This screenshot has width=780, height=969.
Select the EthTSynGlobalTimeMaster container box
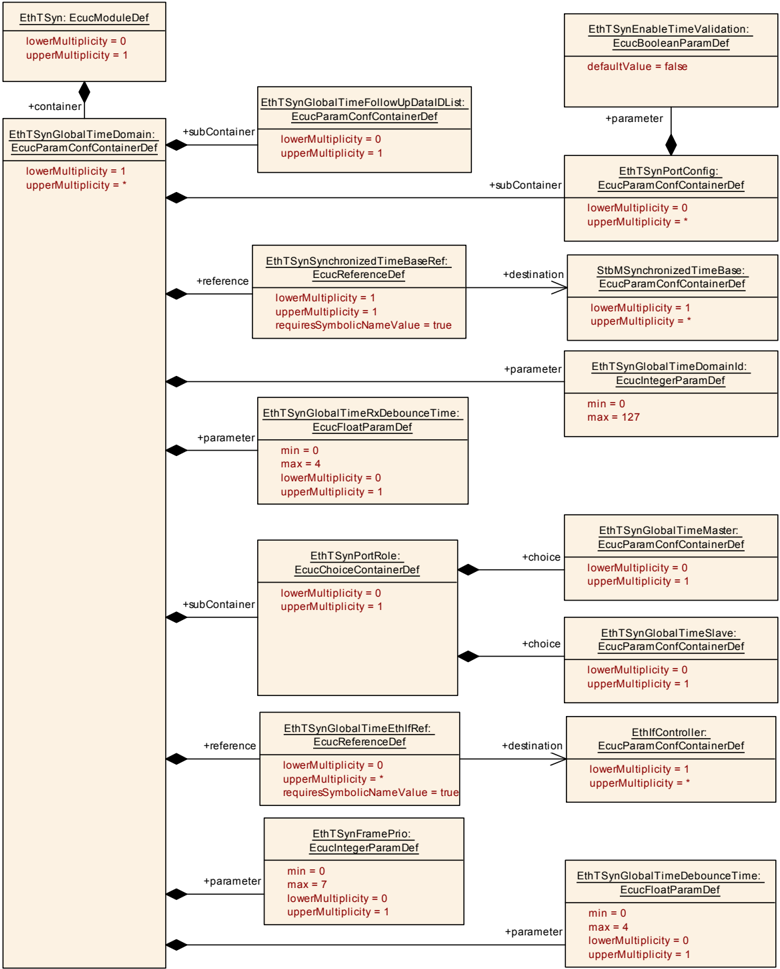[x=671, y=557]
